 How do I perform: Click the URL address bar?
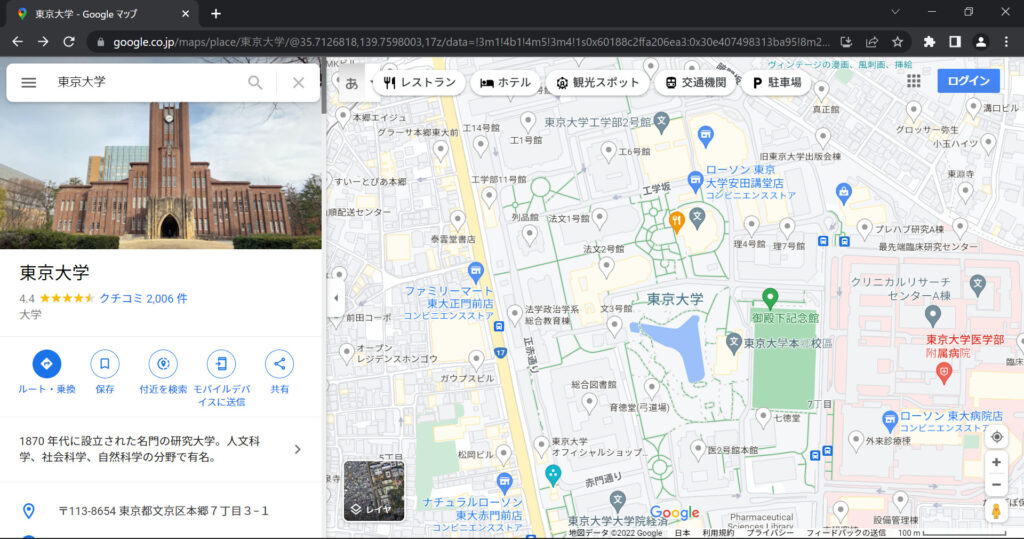470,42
